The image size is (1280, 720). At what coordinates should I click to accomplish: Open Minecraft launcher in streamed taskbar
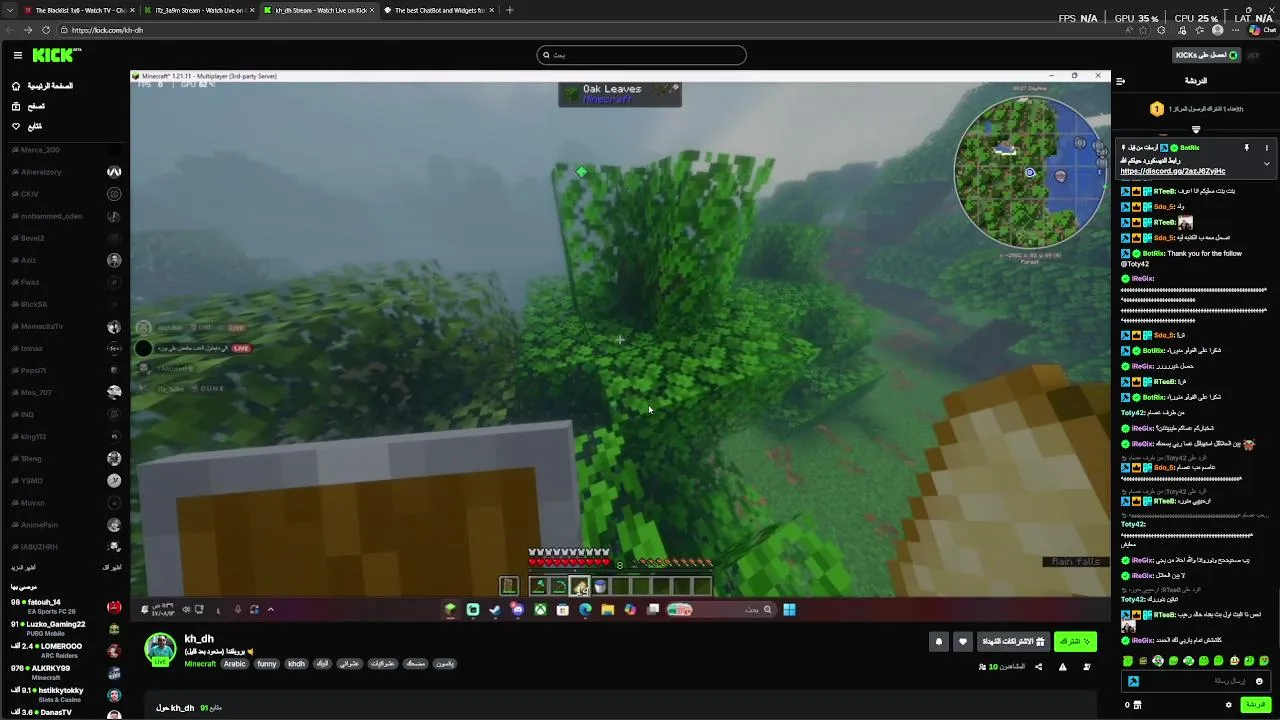click(x=450, y=609)
